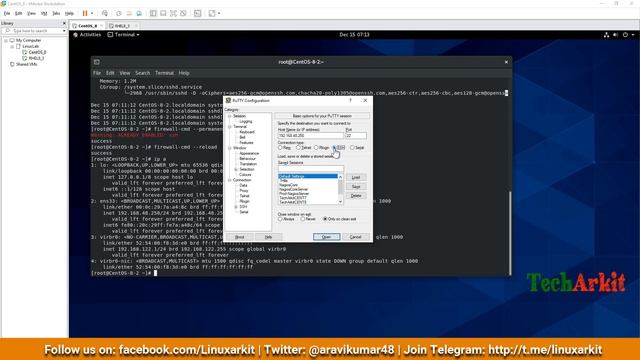The width and height of the screenshot is (640, 360).
Task: Select Colours in PuTTY category tree
Action: (245, 175)
